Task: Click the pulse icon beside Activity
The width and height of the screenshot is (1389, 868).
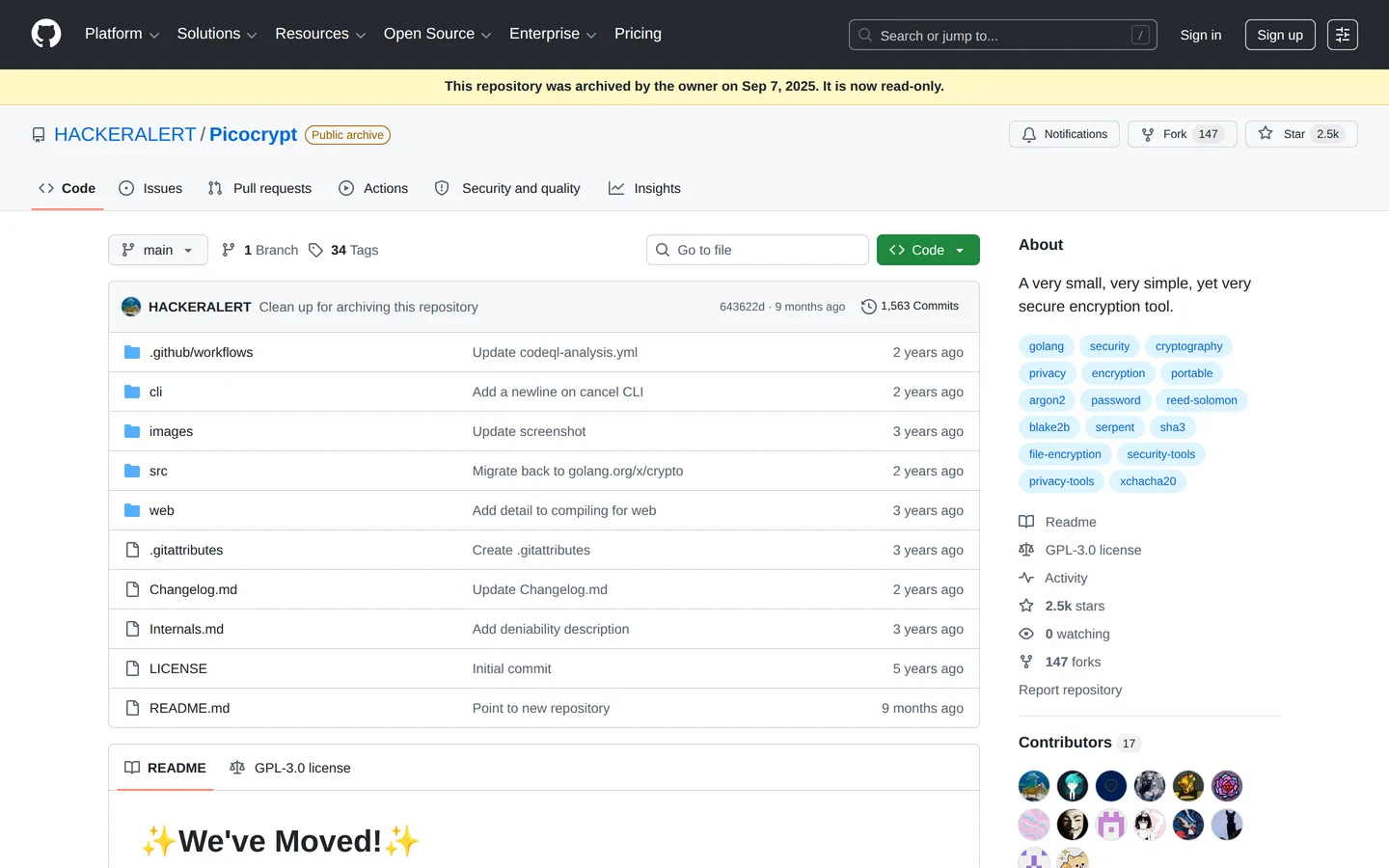Action: coord(1026,578)
